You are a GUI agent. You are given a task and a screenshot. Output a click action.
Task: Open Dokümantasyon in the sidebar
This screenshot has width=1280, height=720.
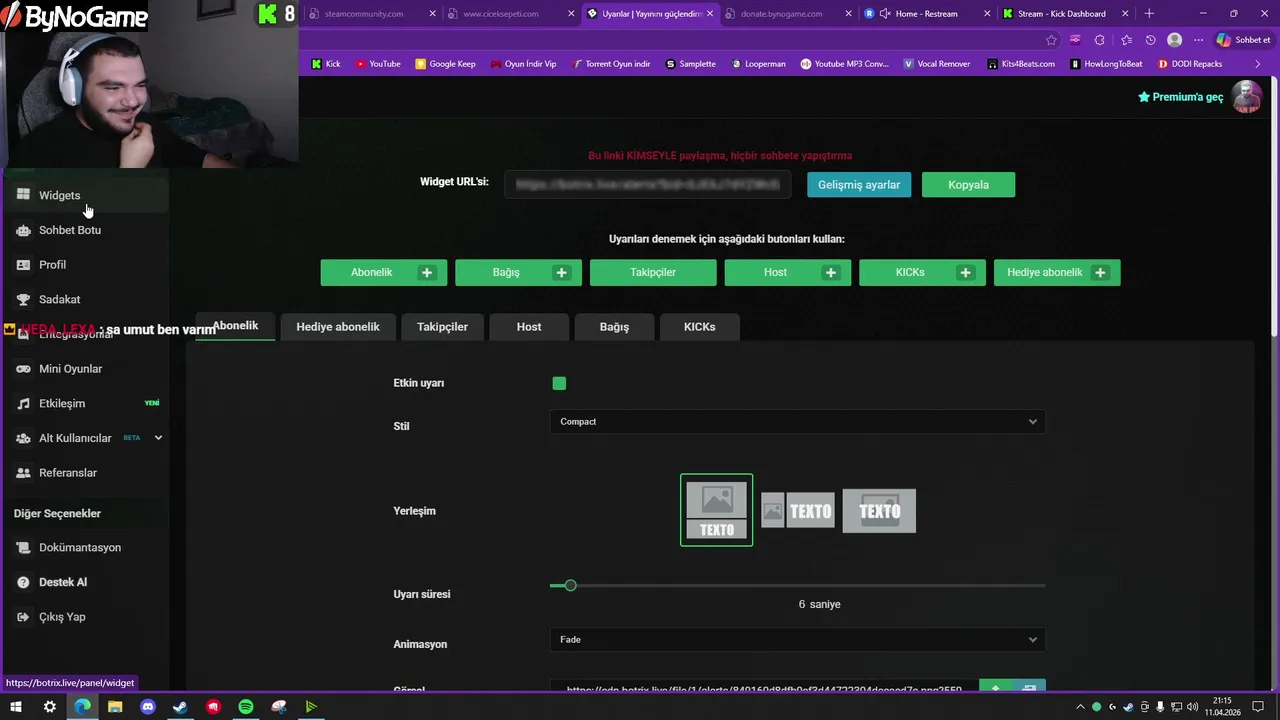[x=84, y=547]
